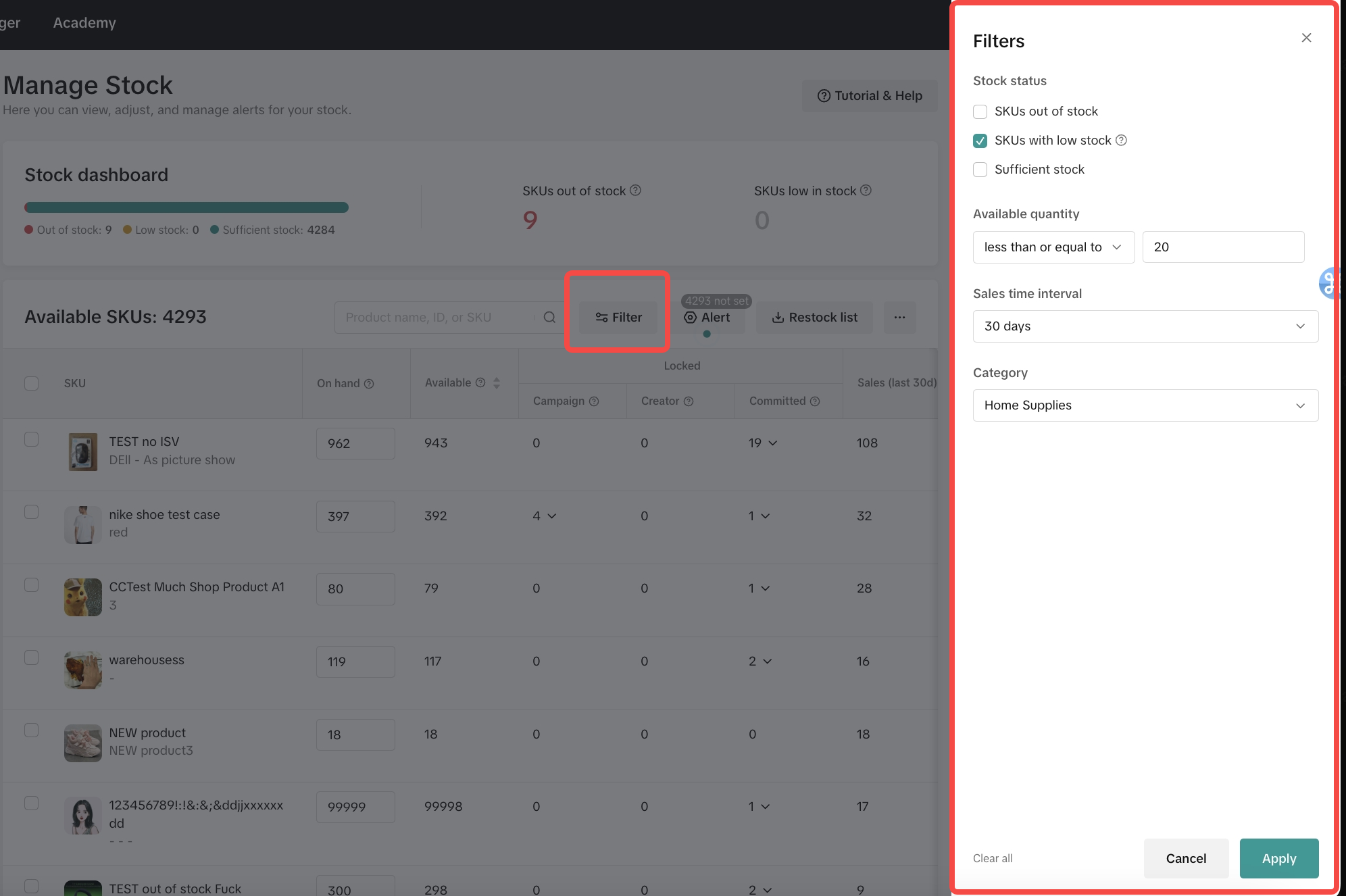Click help icon next to SKUs with low stock

coord(1121,140)
